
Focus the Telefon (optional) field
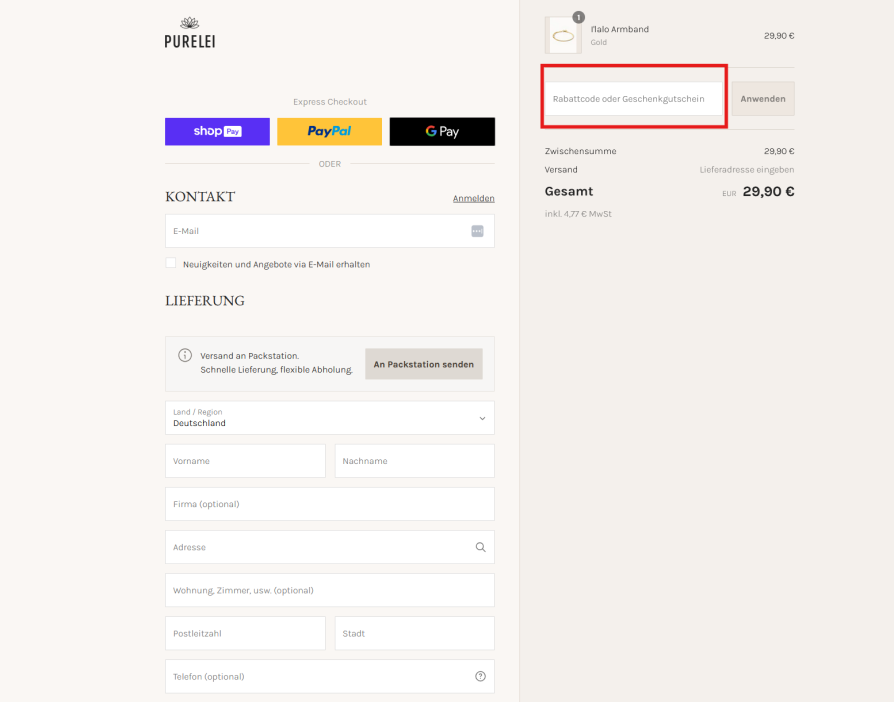[330, 676]
